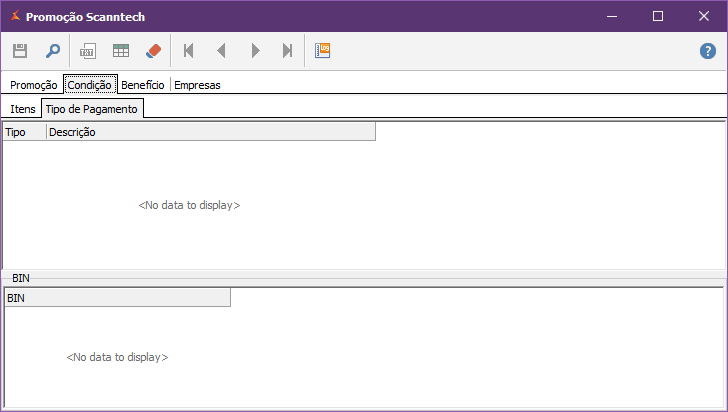728x412 pixels.
Task: Close the Promoção Scanntech window
Action: click(704, 16)
